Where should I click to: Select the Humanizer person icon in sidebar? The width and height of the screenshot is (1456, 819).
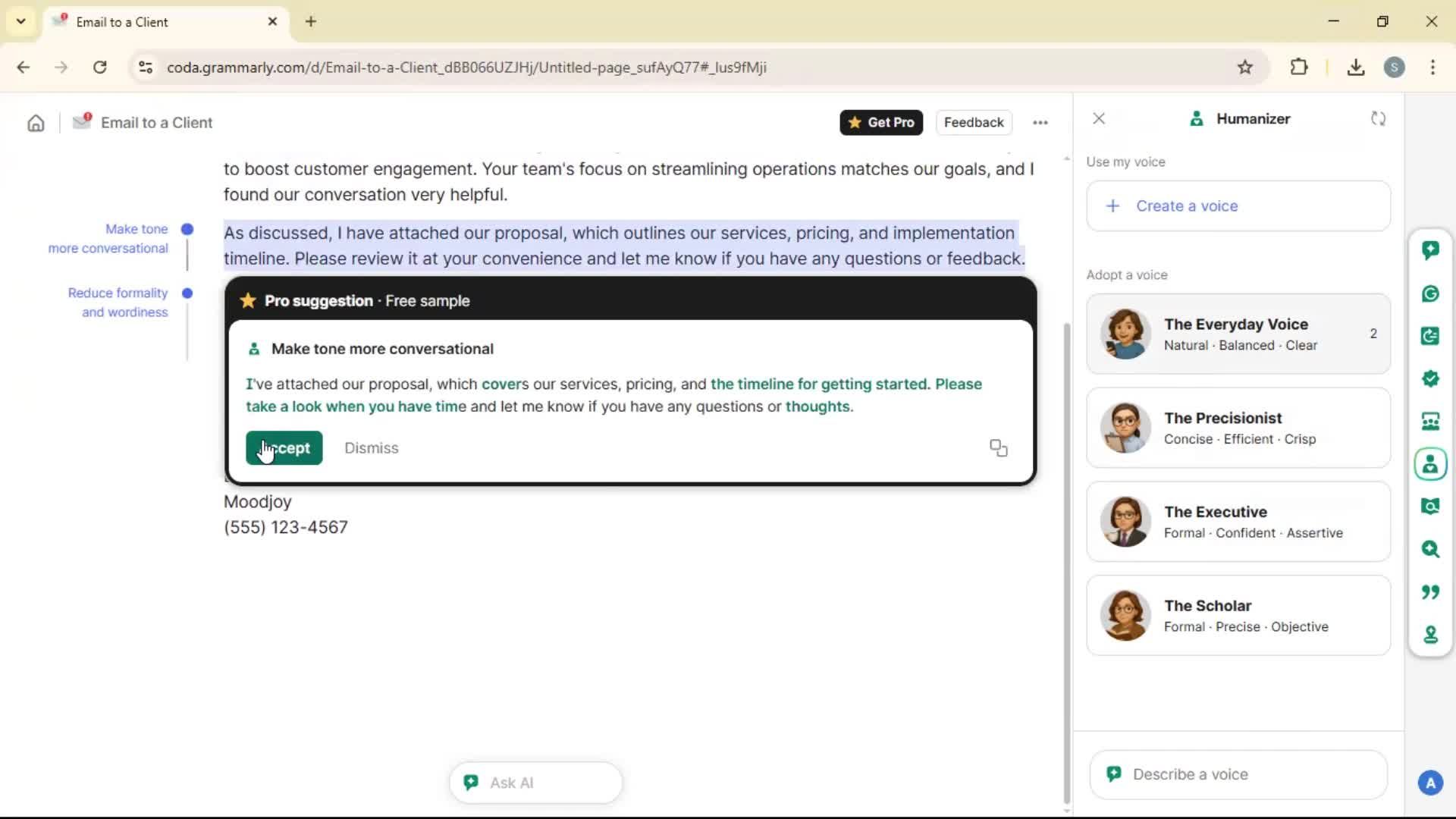pos(1430,464)
